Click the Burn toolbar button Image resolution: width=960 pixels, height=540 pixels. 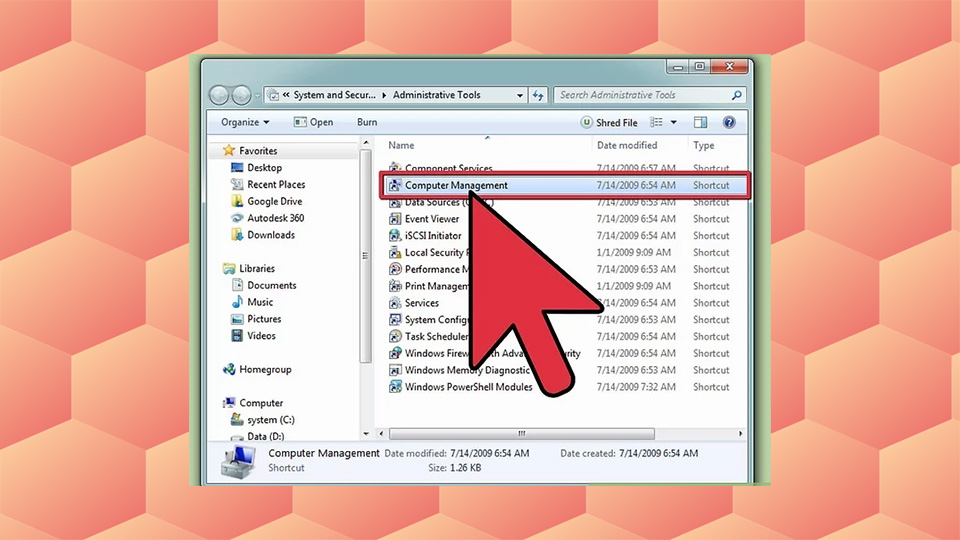coord(367,122)
